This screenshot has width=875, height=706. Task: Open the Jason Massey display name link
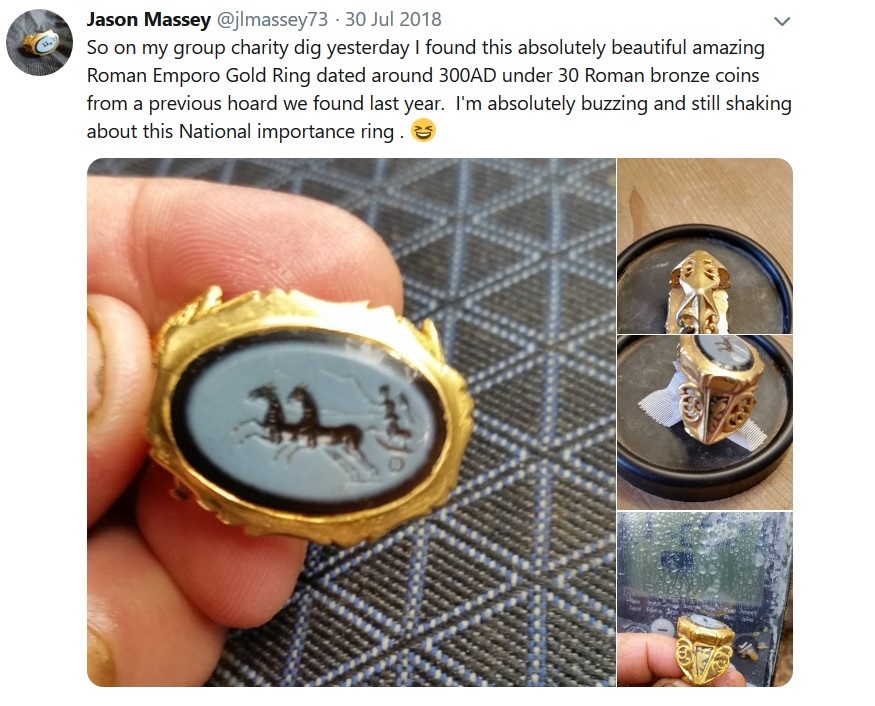point(148,20)
